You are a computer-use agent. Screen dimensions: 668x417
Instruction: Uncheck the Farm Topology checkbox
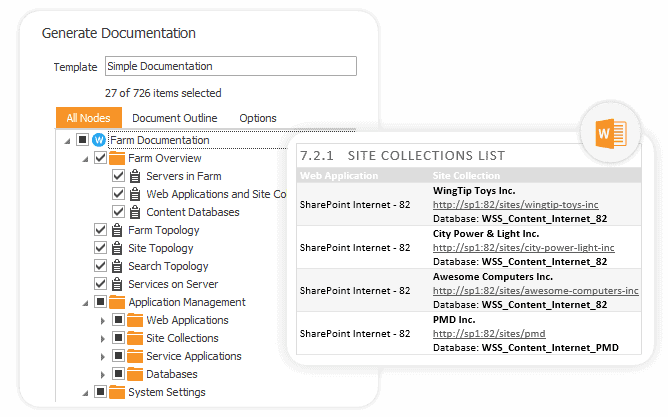100,230
